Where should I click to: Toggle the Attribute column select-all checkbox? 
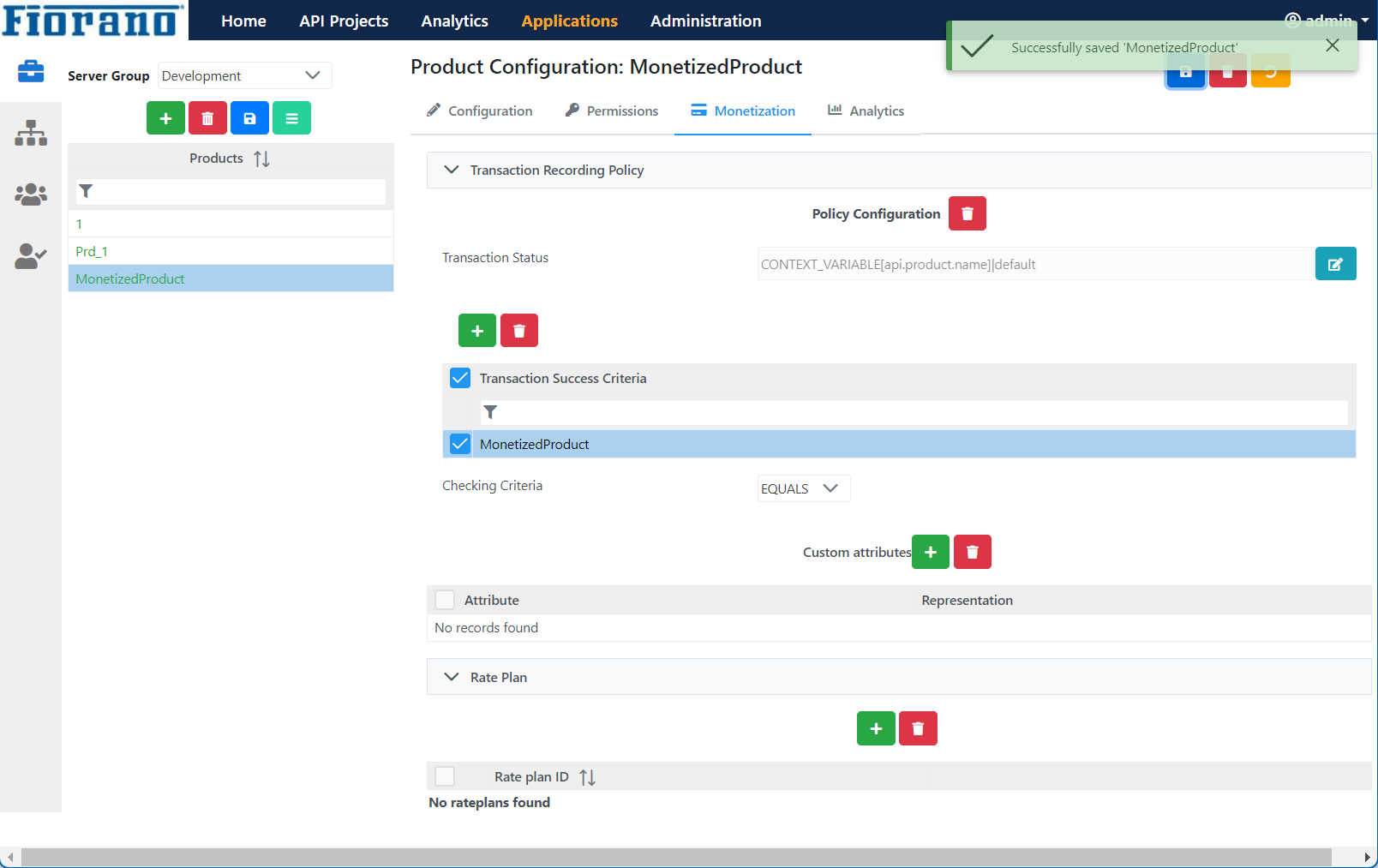(x=445, y=600)
